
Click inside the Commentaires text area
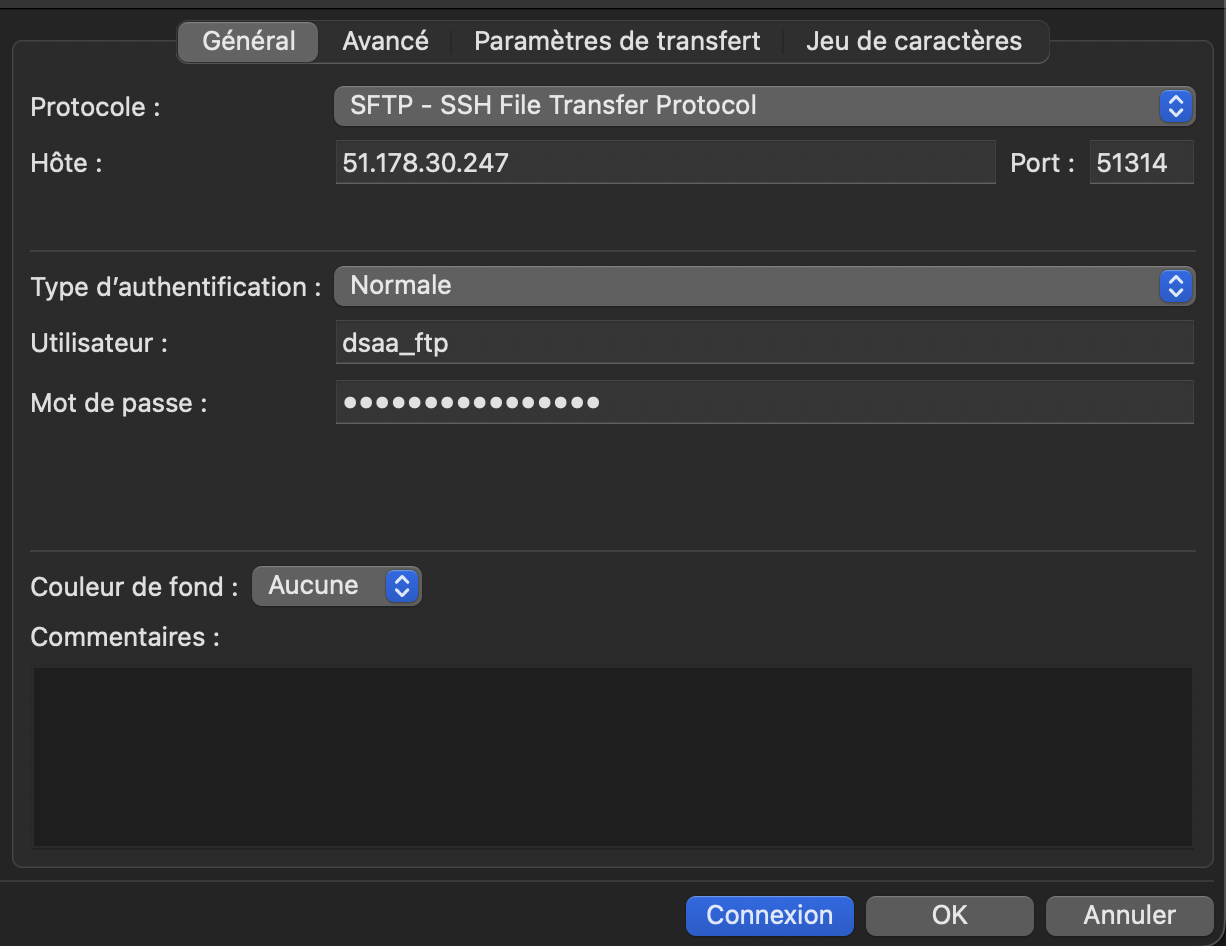pos(613,757)
